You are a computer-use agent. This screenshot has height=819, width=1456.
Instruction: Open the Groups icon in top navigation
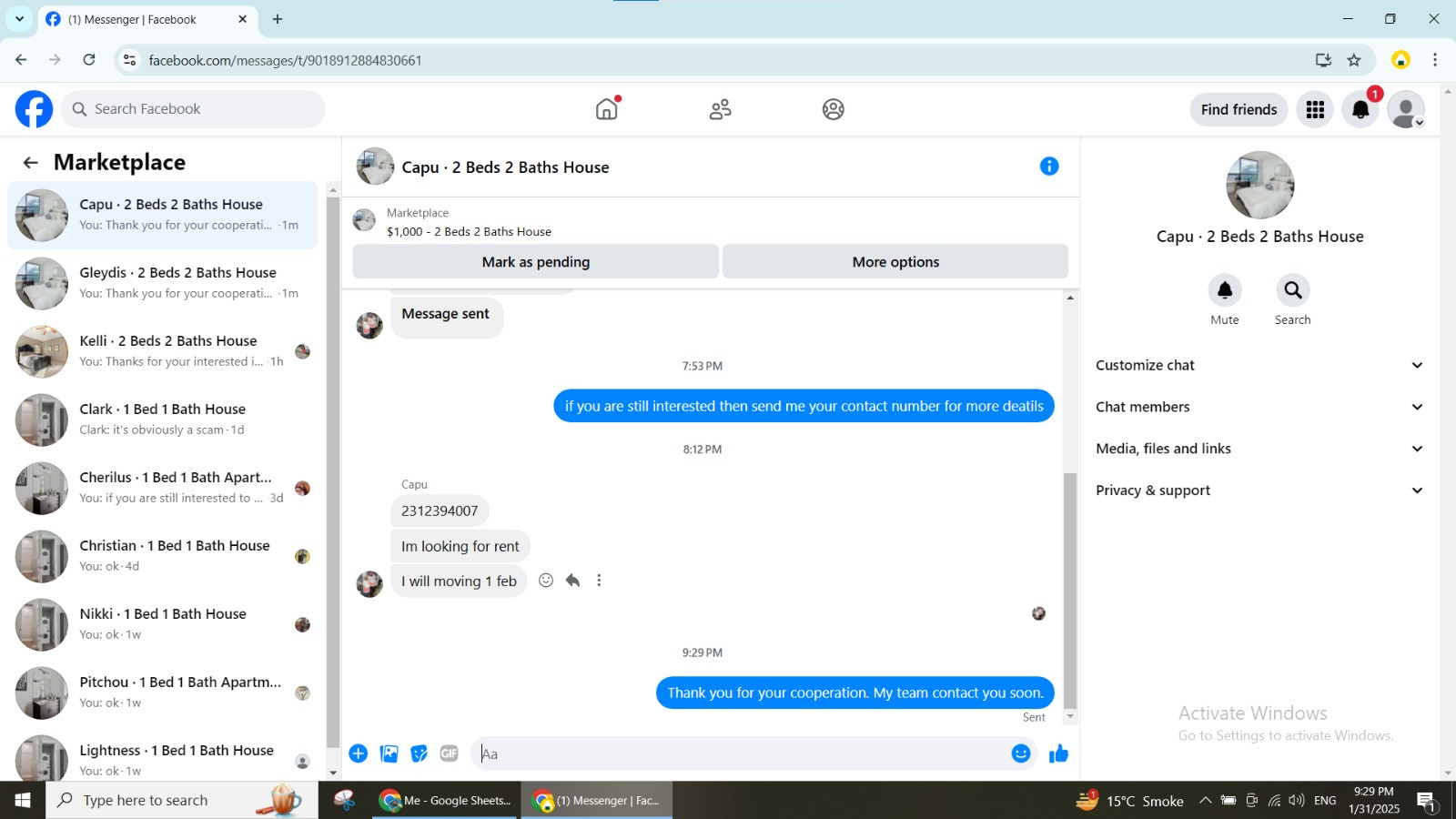pos(833,109)
